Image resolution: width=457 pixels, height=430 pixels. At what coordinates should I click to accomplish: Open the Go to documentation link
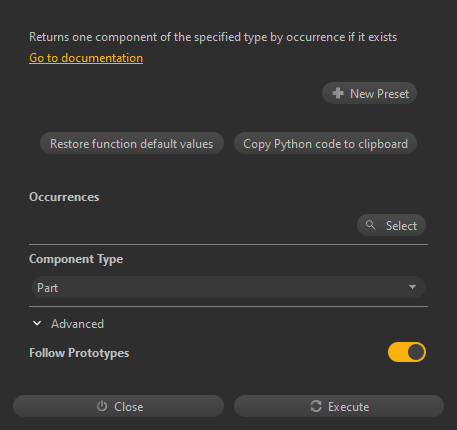[x=86, y=58]
